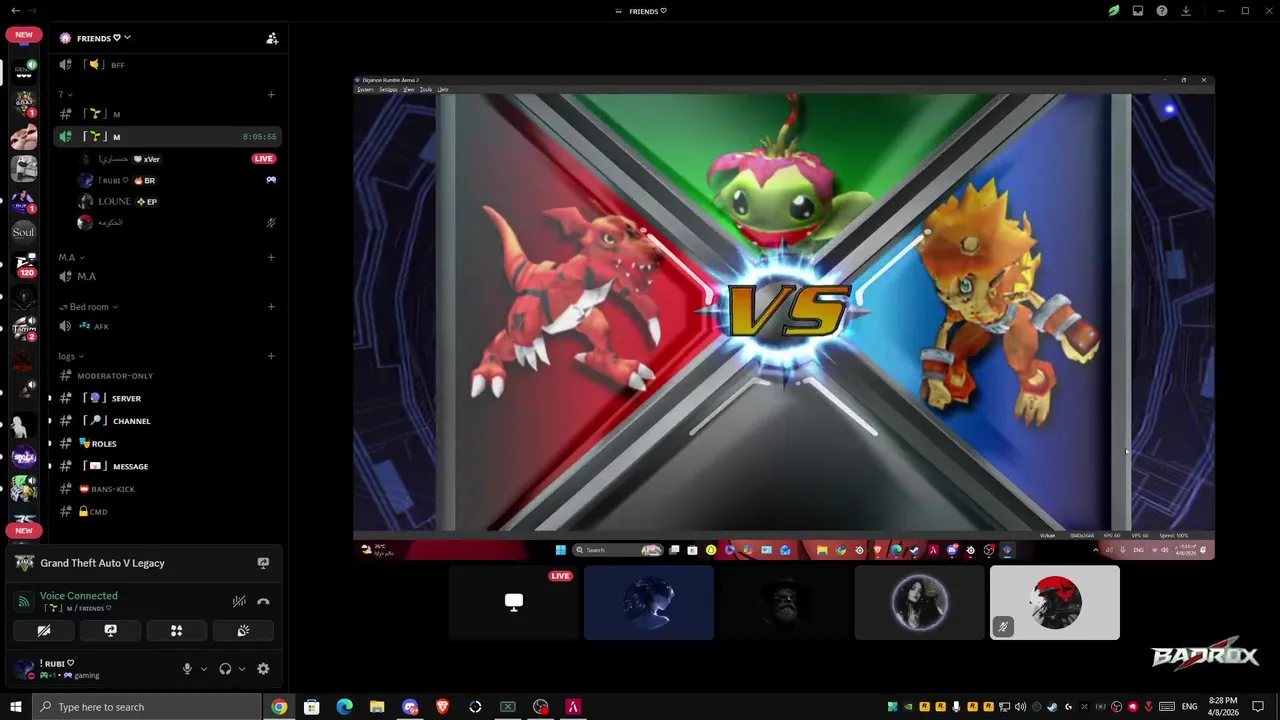Click the green leaf icon in title bar

[1113, 11]
